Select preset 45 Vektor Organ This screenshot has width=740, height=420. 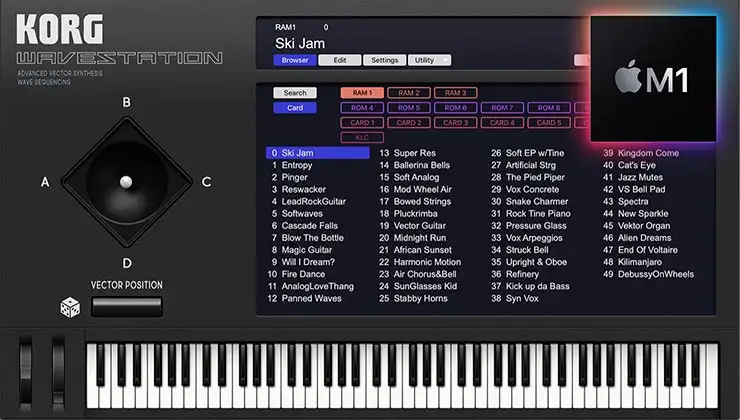pyautogui.click(x=637, y=226)
